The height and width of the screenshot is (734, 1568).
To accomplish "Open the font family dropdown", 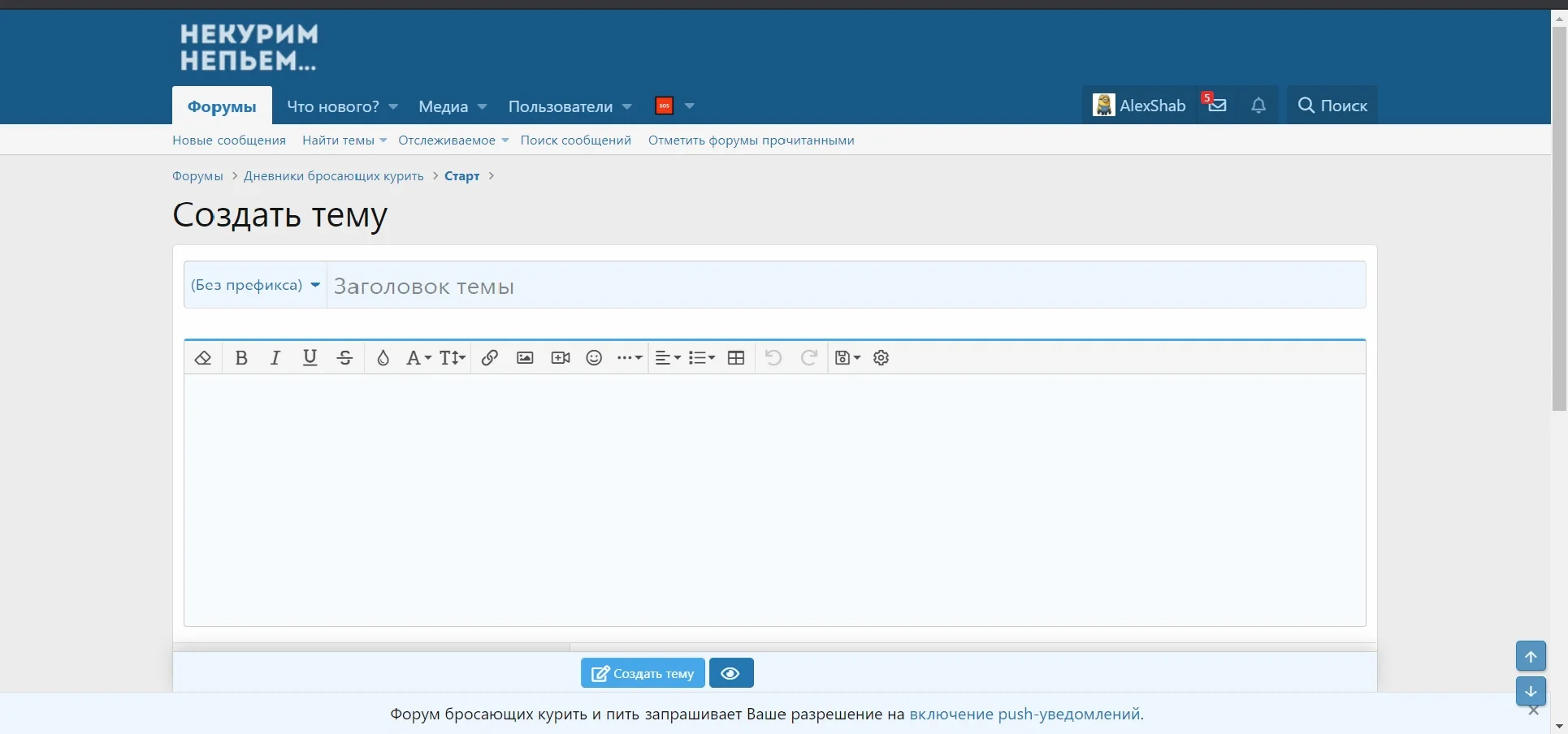I will (418, 358).
